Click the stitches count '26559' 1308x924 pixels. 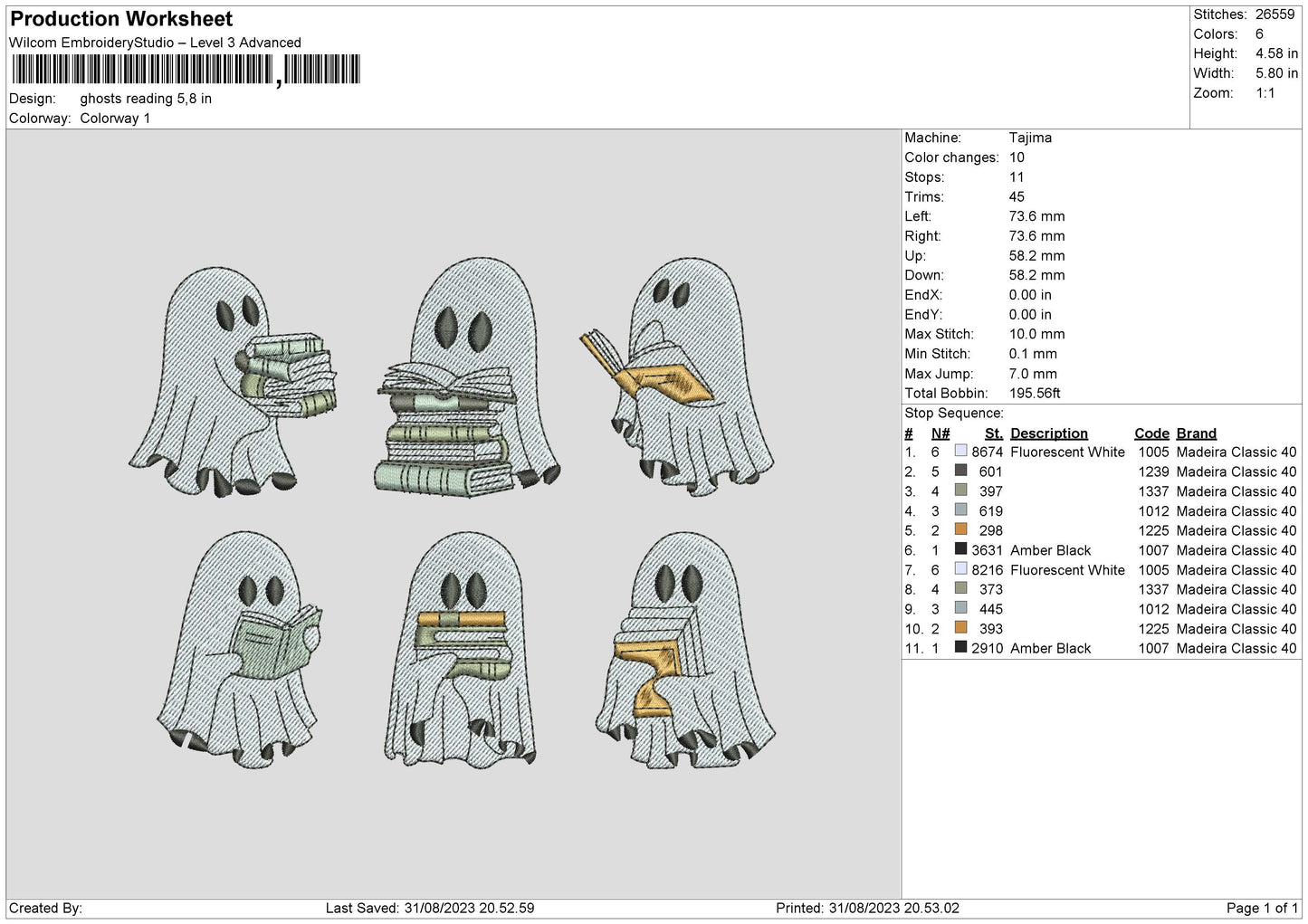coord(1275,14)
